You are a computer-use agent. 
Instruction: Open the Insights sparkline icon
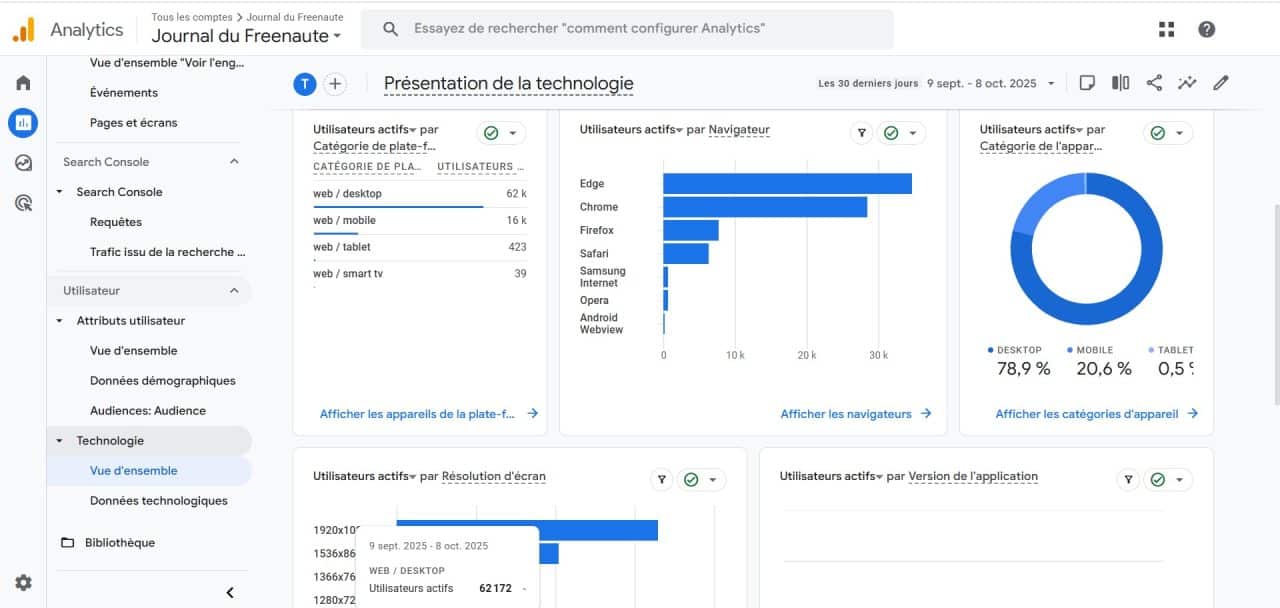point(1187,83)
